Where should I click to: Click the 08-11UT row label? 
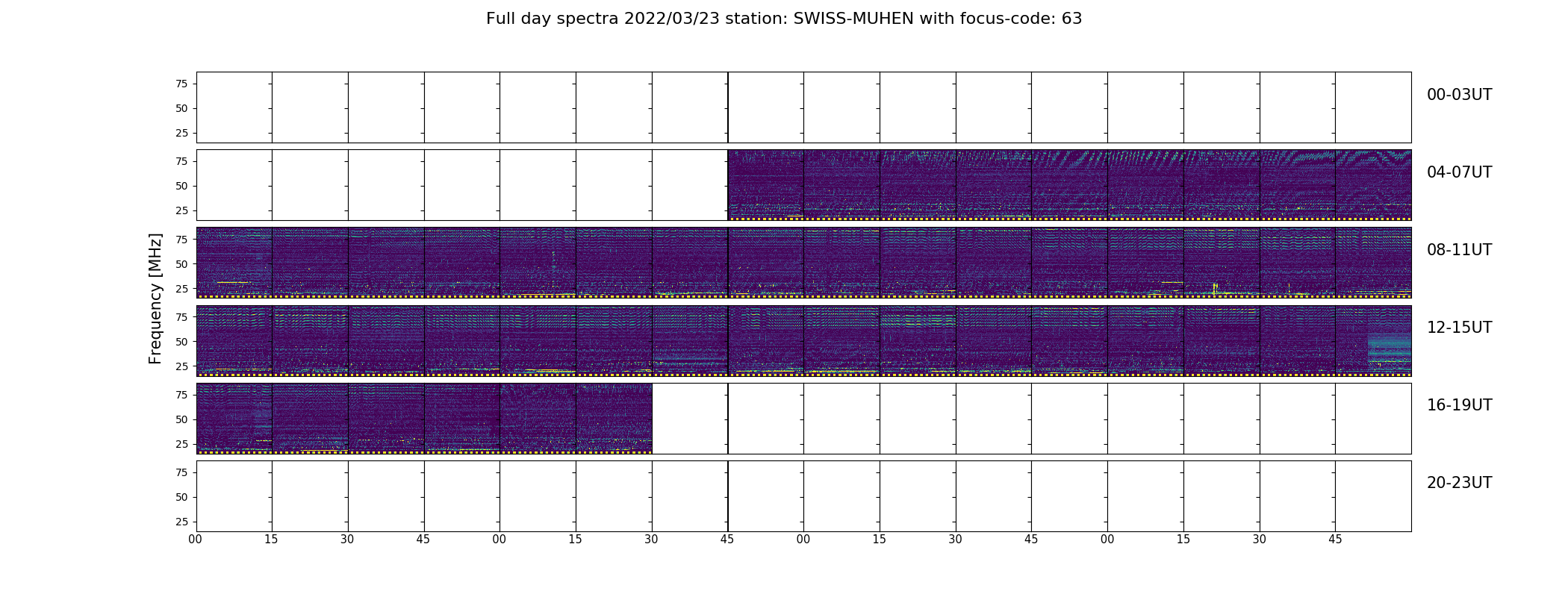click(x=1459, y=250)
